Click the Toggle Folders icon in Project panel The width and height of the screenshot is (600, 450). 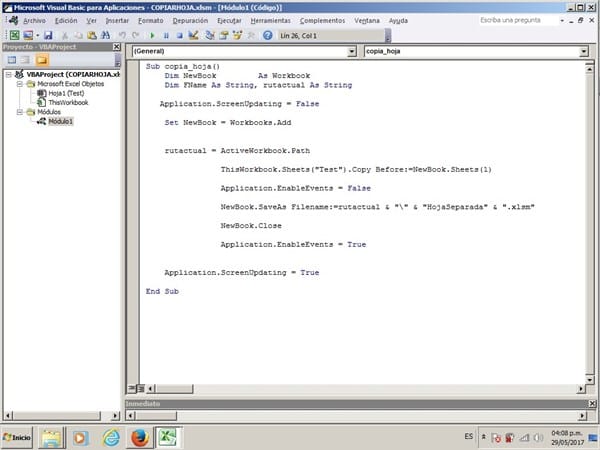43,61
